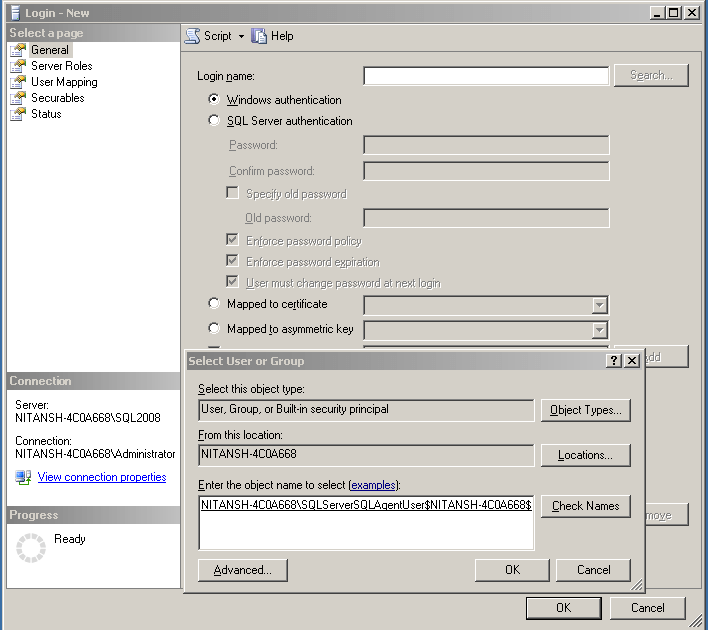Click the Server Roles page icon
The height and width of the screenshot is (630, 708).
point(18,66)
